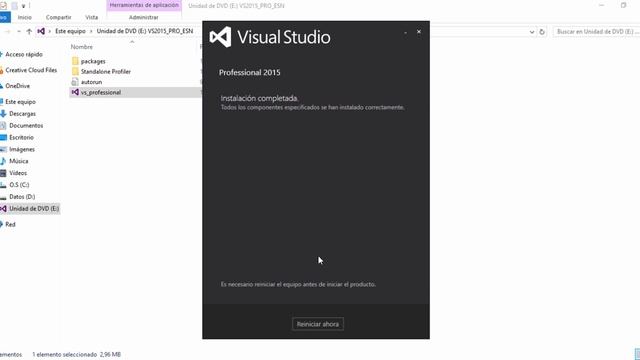Open Acceso rápido in navigation pane
The image size is (640, 360).
24,54
